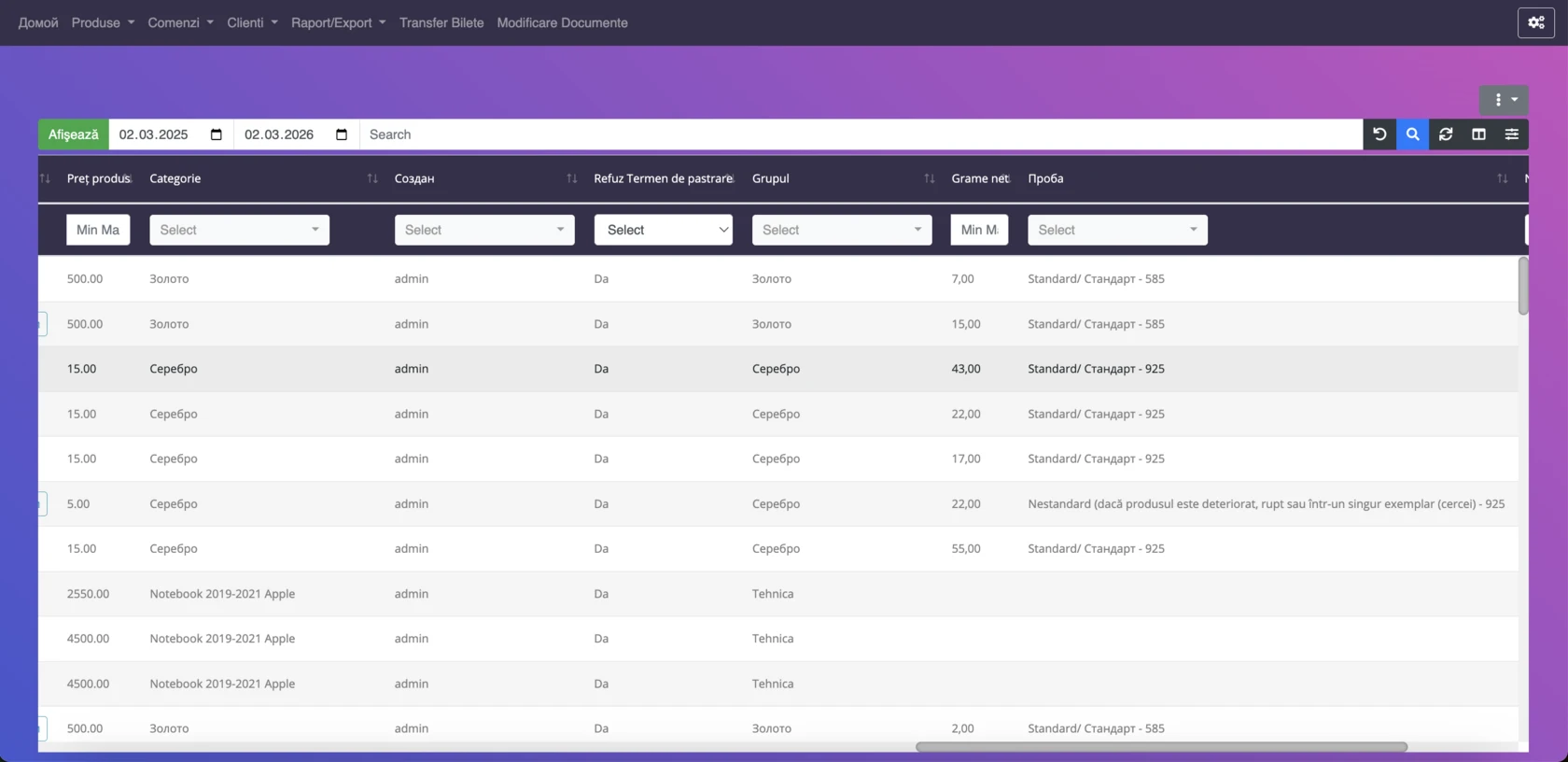Image resolution: width=1568 pixels, height=762 pixels.
Task: Click the Search text field
Action: click(x=861, y=134)
